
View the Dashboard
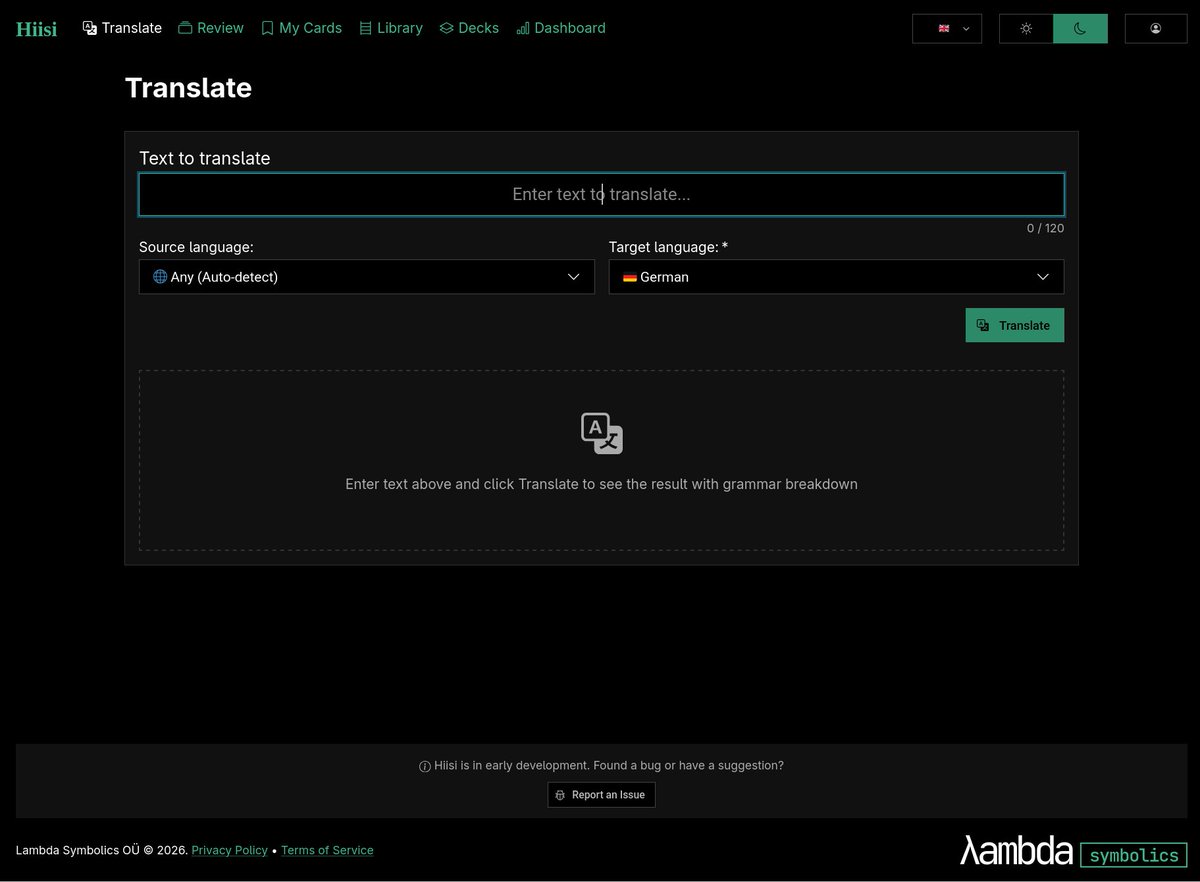tap(561, 28)
